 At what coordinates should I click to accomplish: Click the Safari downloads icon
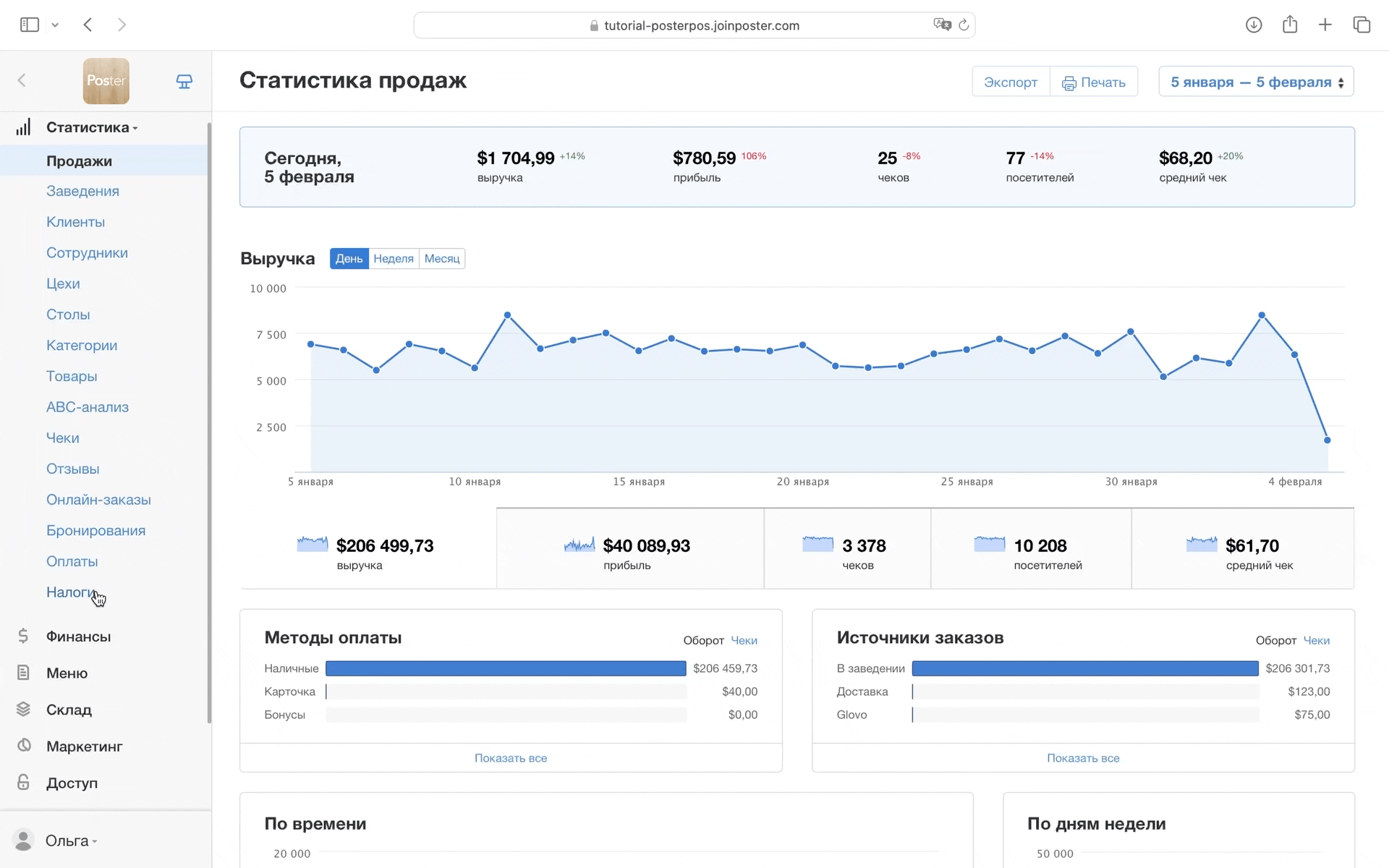coord(1254,25)
